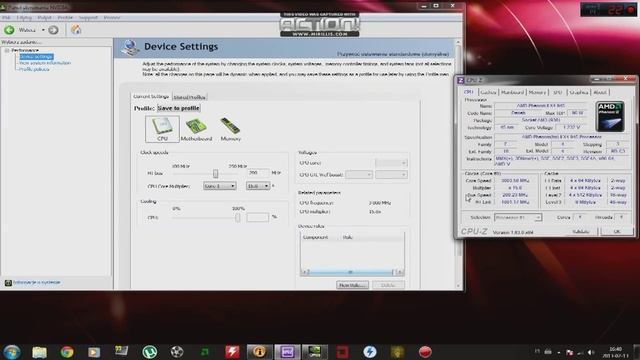Click the volume speaker tray icon
Screen dimensions: 640x360
click(x=591, y=352)
